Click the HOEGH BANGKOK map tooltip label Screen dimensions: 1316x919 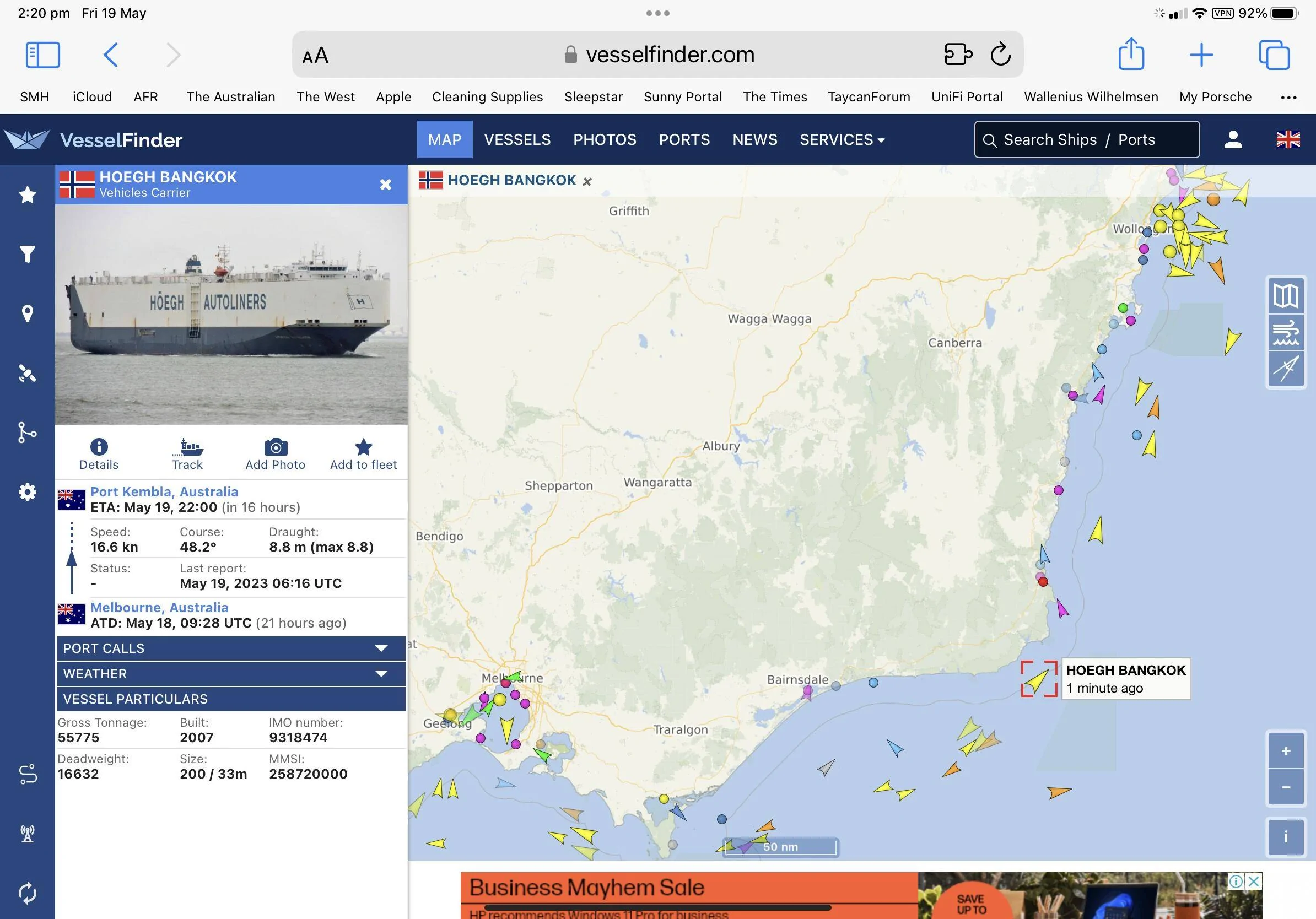[x=1126, y=678]
